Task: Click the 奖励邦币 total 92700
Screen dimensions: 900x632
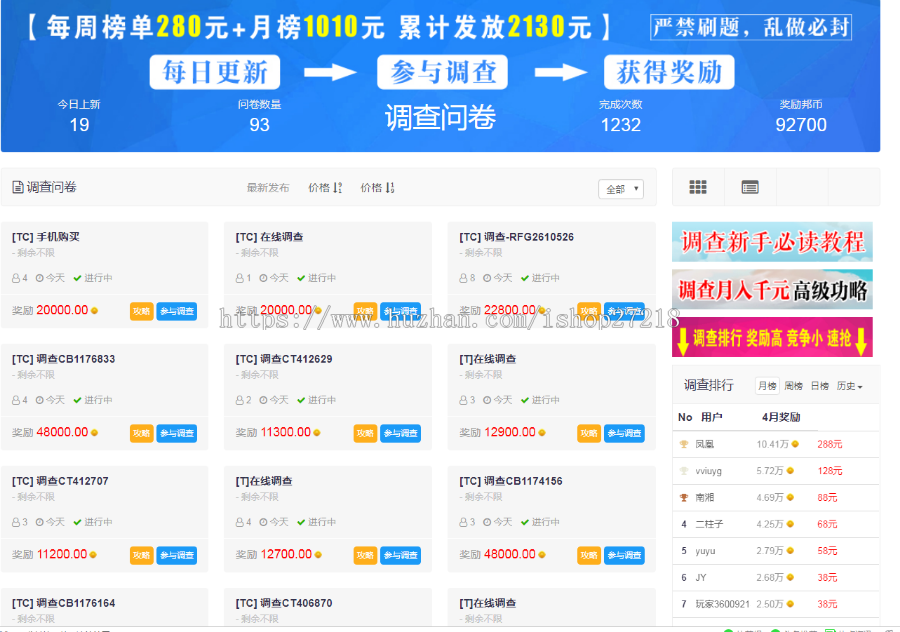Action: tap(801, 125)
